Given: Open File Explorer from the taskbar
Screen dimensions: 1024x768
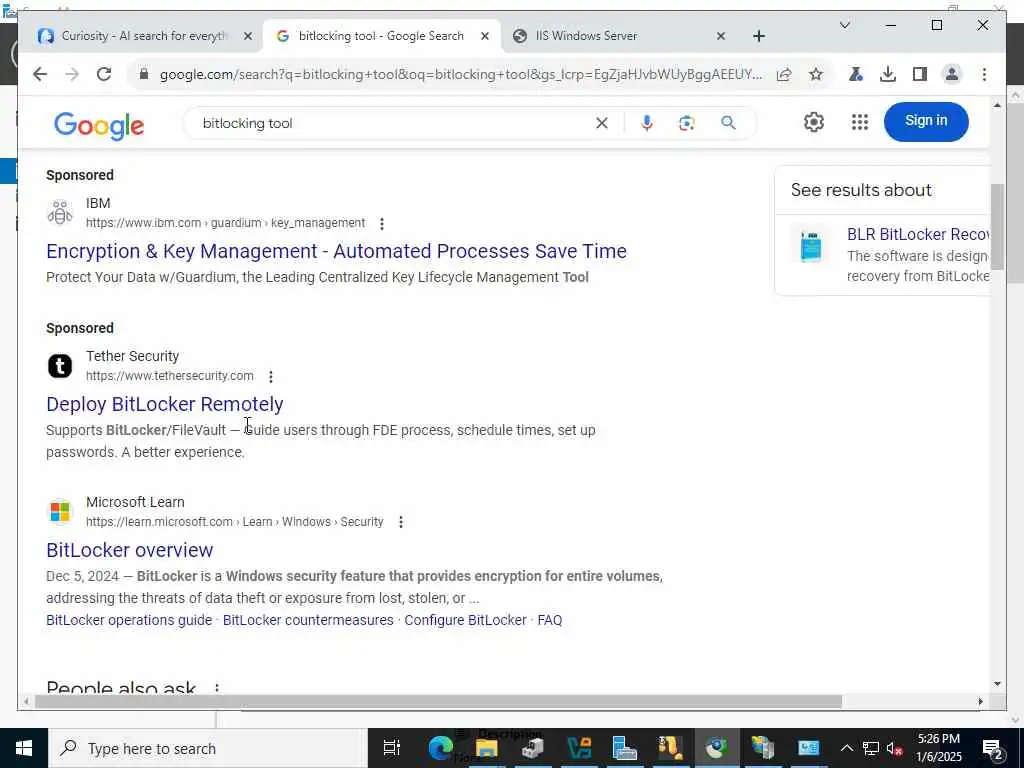Looking at the screenshot, I should click(486, 748).
